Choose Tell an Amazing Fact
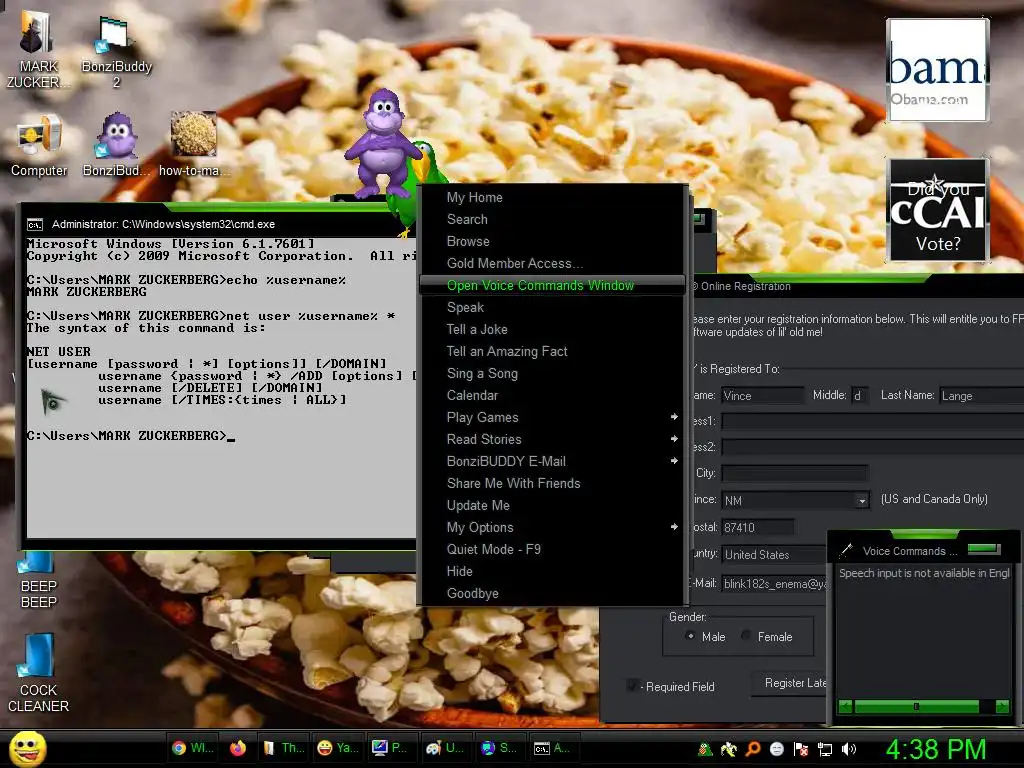The width and height of the screenshot is (1024, 768). [x=552, y=351]
